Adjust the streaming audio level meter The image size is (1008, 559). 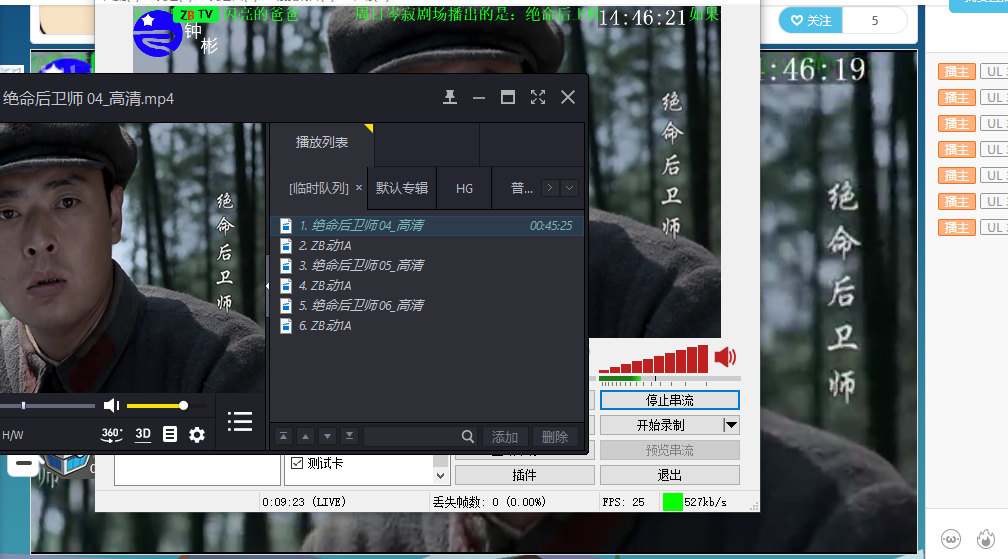tap(670, 379)
